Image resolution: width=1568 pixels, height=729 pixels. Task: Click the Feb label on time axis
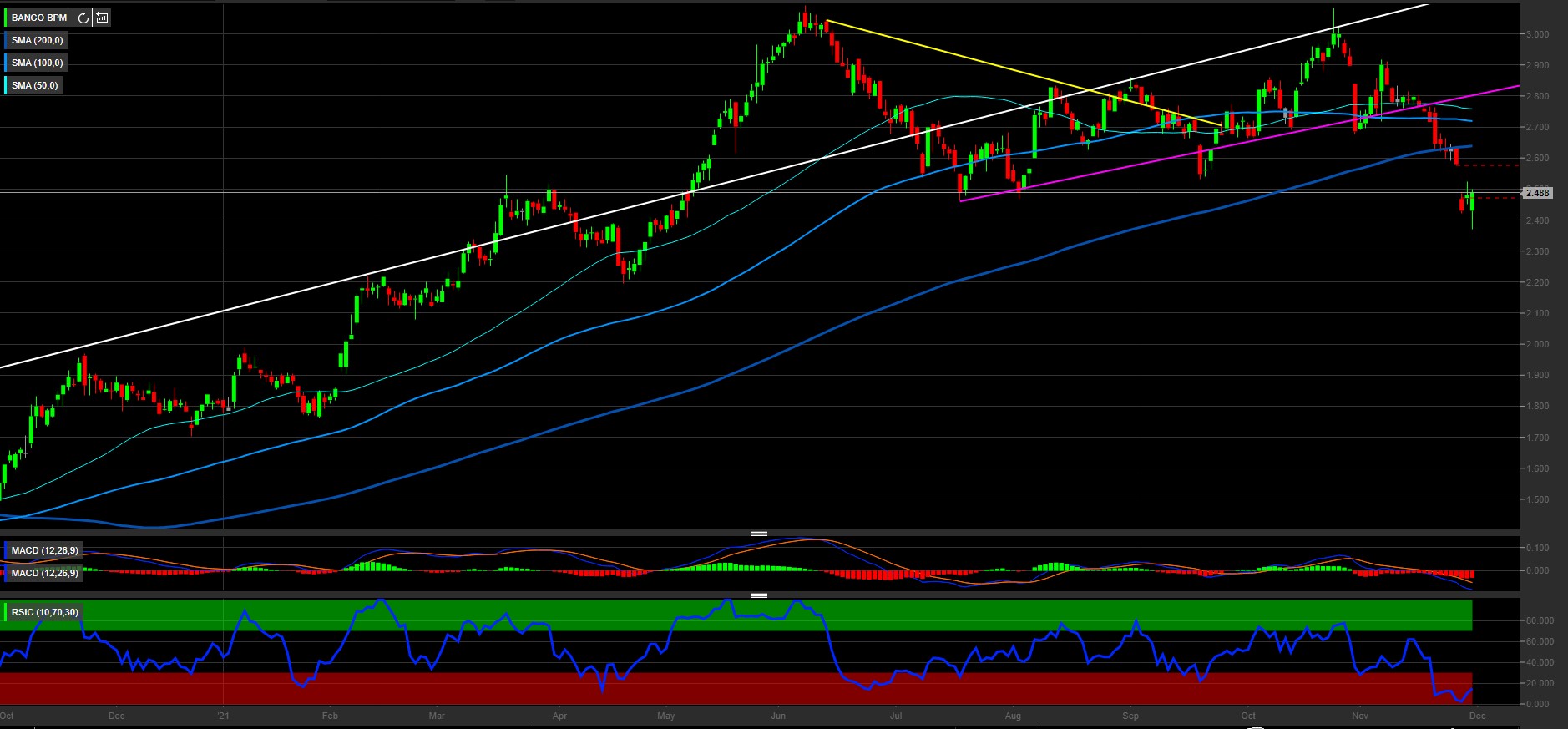[330, 716]
